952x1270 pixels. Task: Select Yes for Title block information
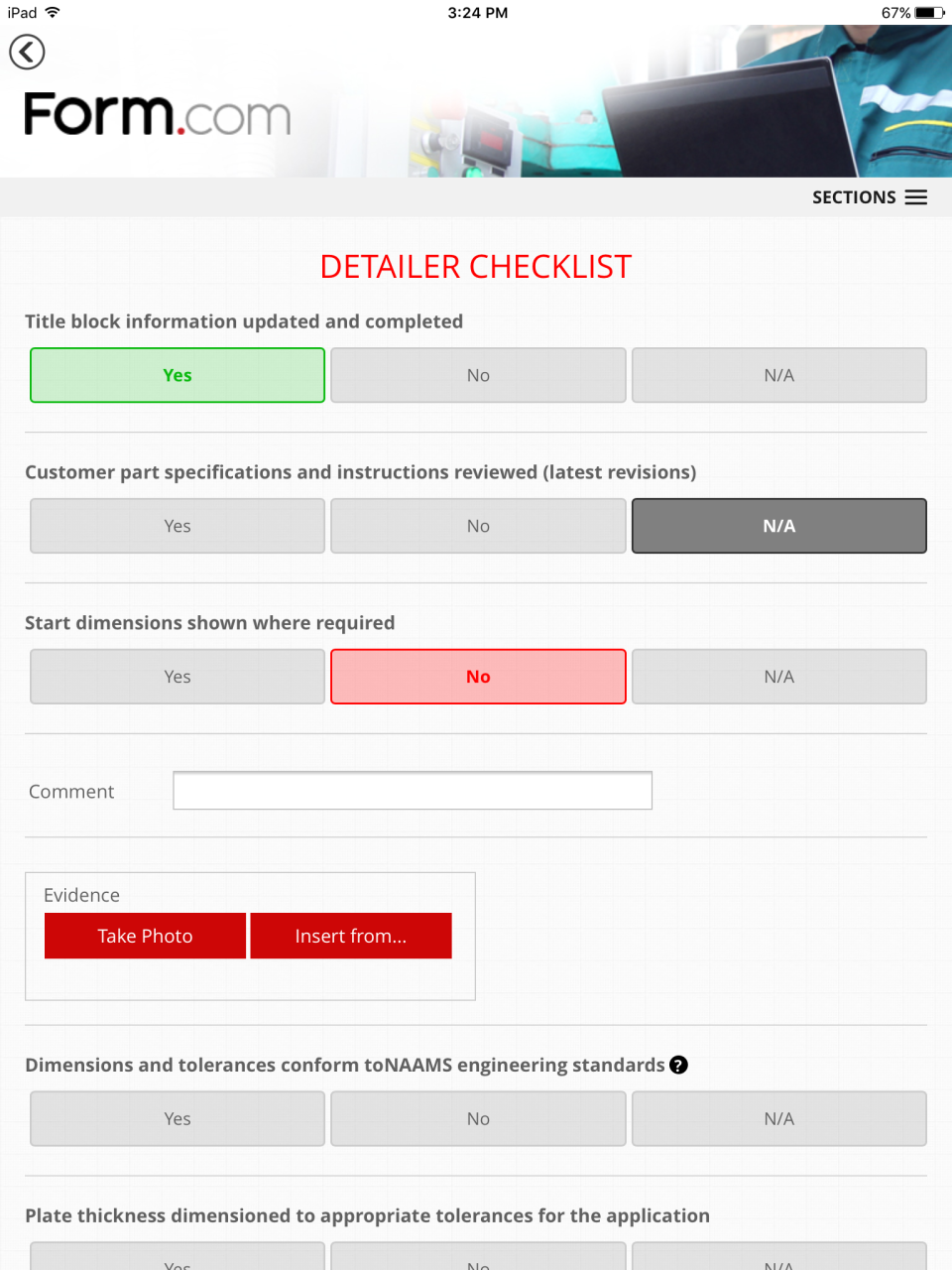click(178, 375)
